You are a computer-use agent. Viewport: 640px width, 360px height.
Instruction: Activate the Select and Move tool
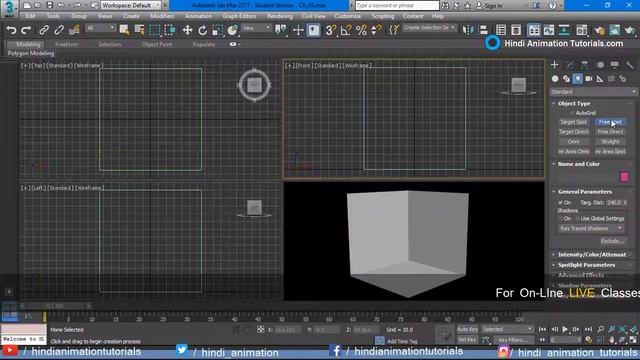tap(187, 30)
